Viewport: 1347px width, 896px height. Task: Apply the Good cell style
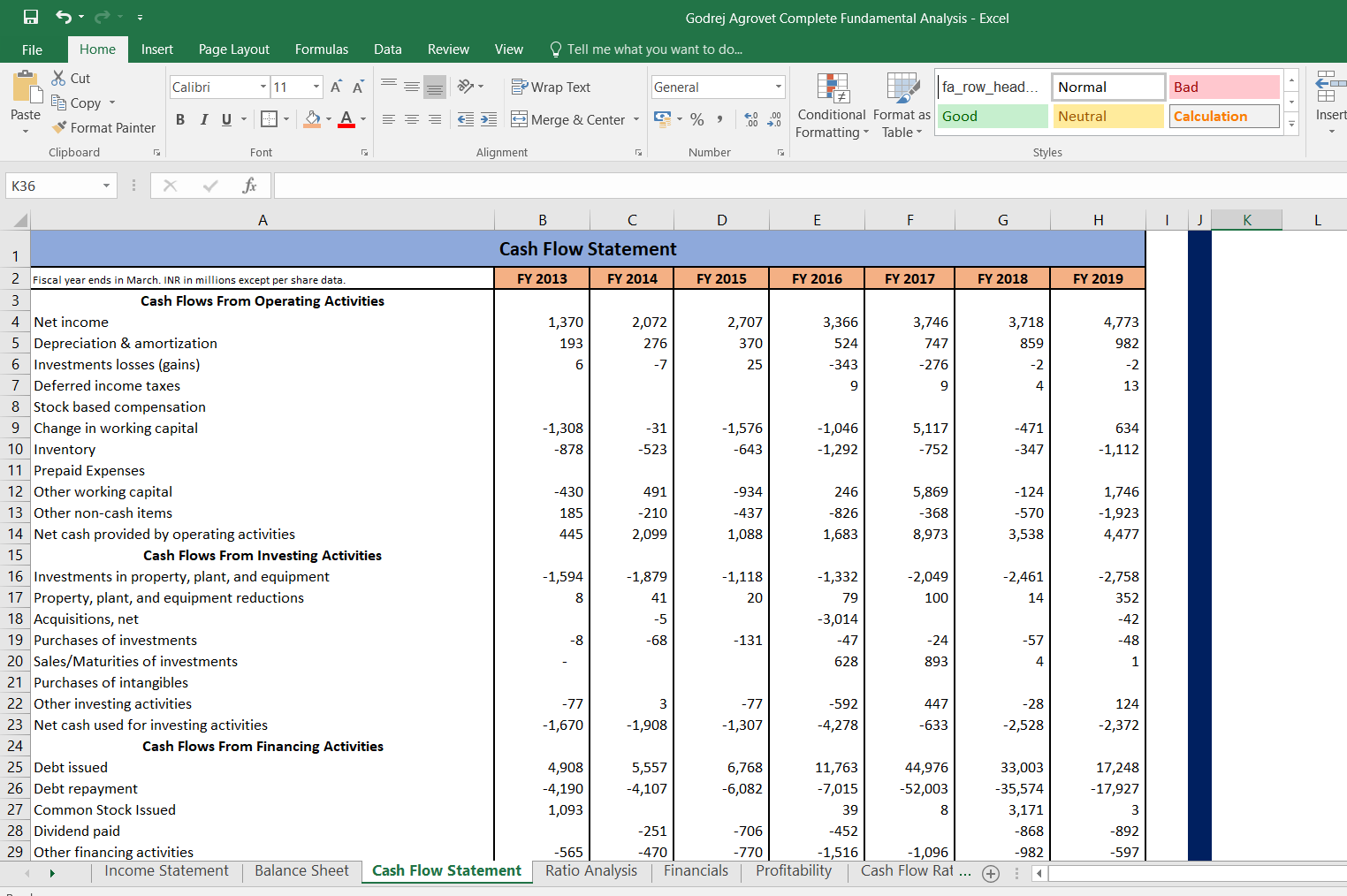click(x=992, y=116)
